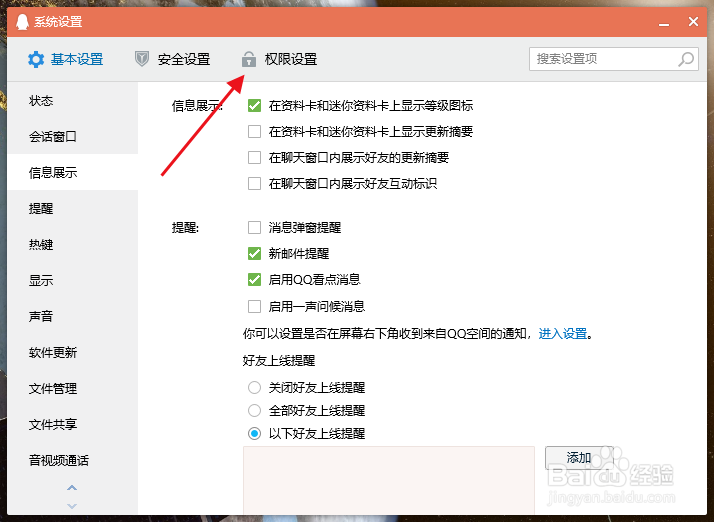Choose 关闭好友上线提醒 radio option

pyautogui.click(x=254, y=388)
